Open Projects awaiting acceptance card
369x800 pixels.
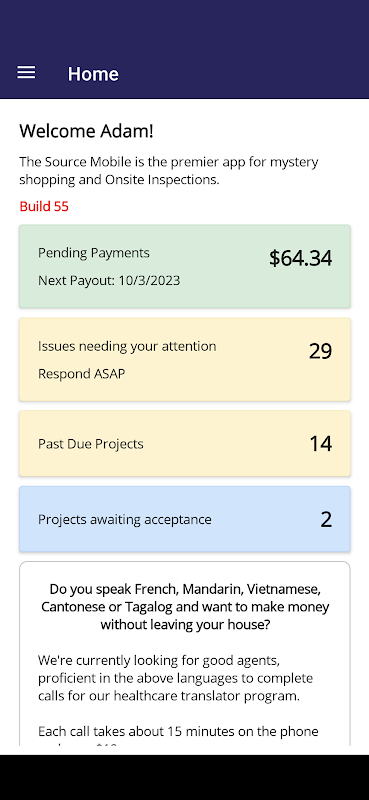tap(185, 519)
